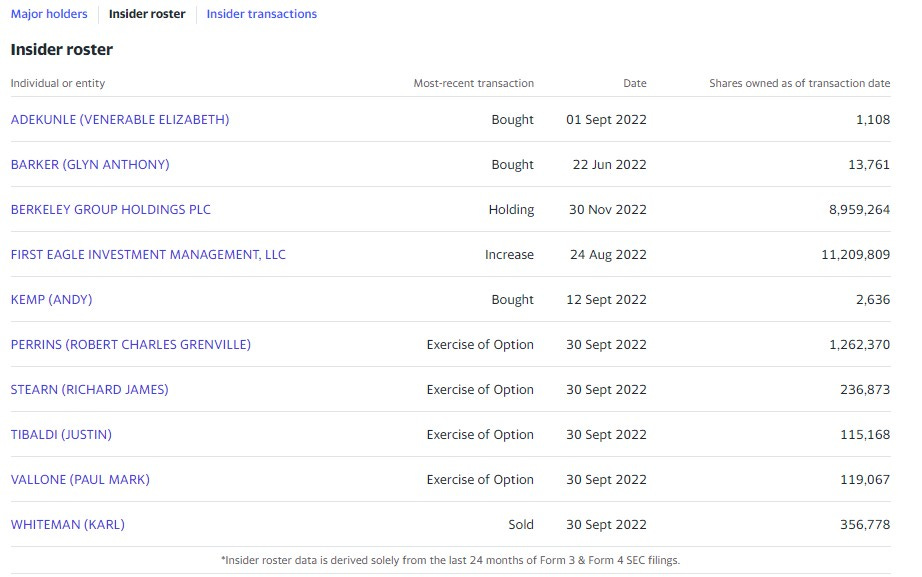Click 'Exercise of Option' in the Tibaldi row

click(x=480, y=435)
